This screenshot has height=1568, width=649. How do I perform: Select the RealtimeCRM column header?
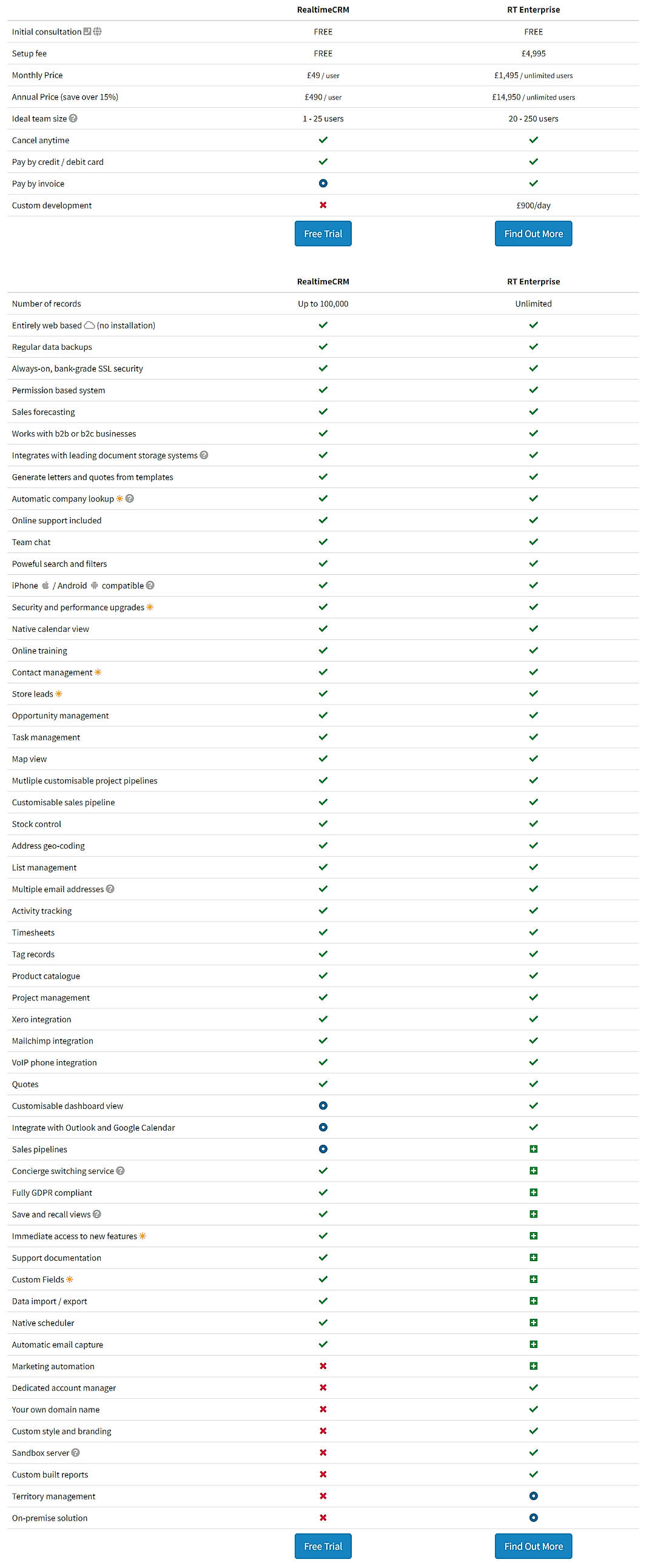click(323, 9)
